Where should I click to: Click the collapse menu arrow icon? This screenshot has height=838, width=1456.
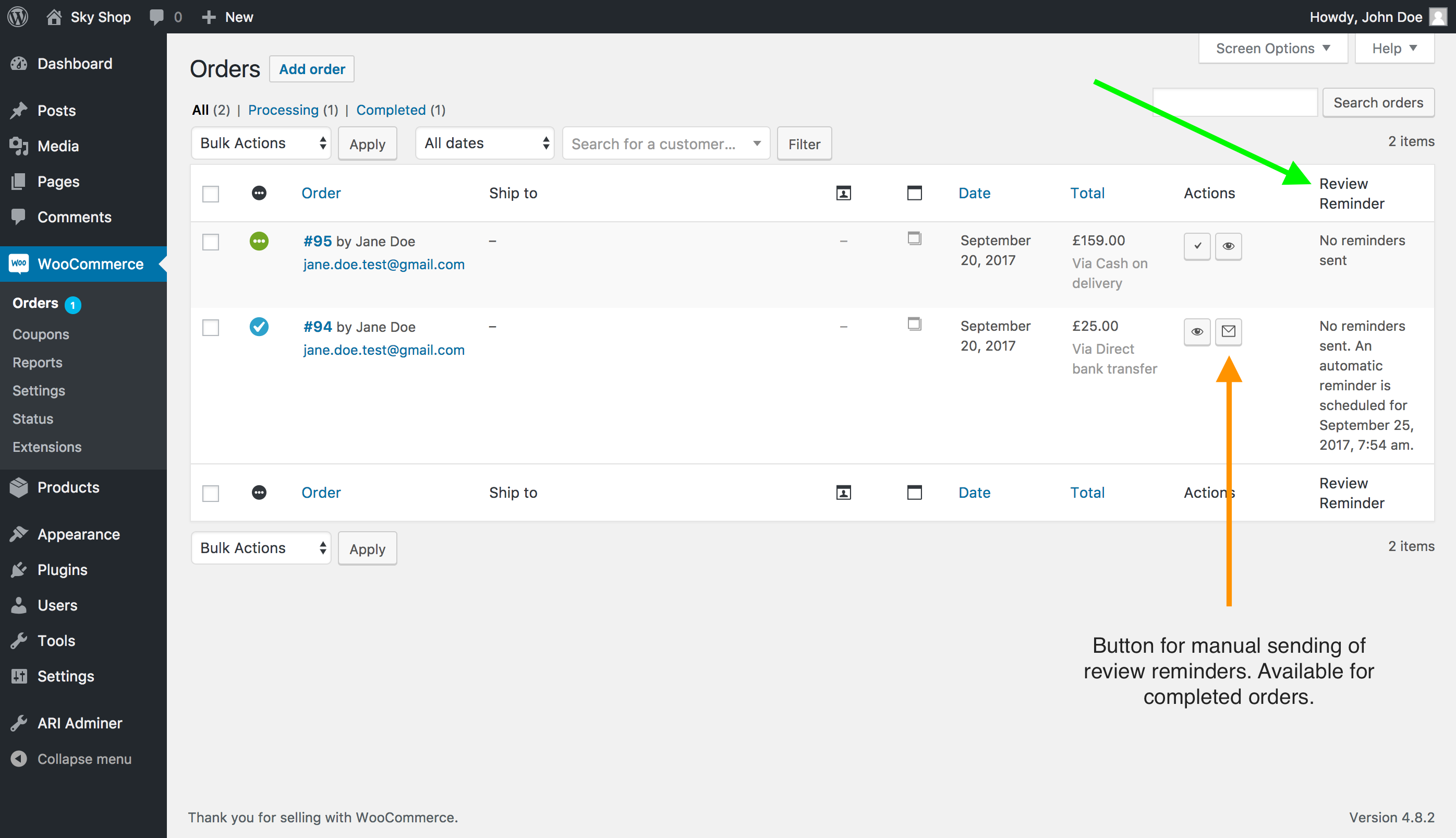coord(19,759)
